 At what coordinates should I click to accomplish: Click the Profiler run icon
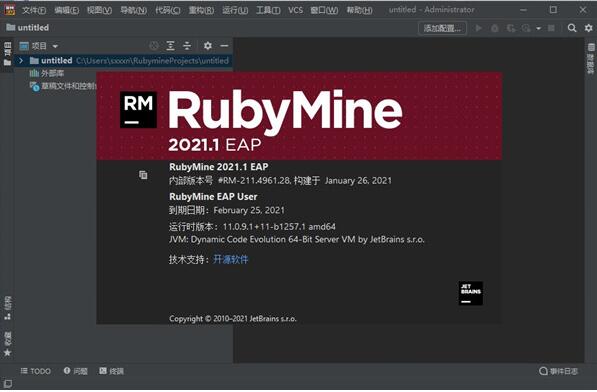(526, 28)
